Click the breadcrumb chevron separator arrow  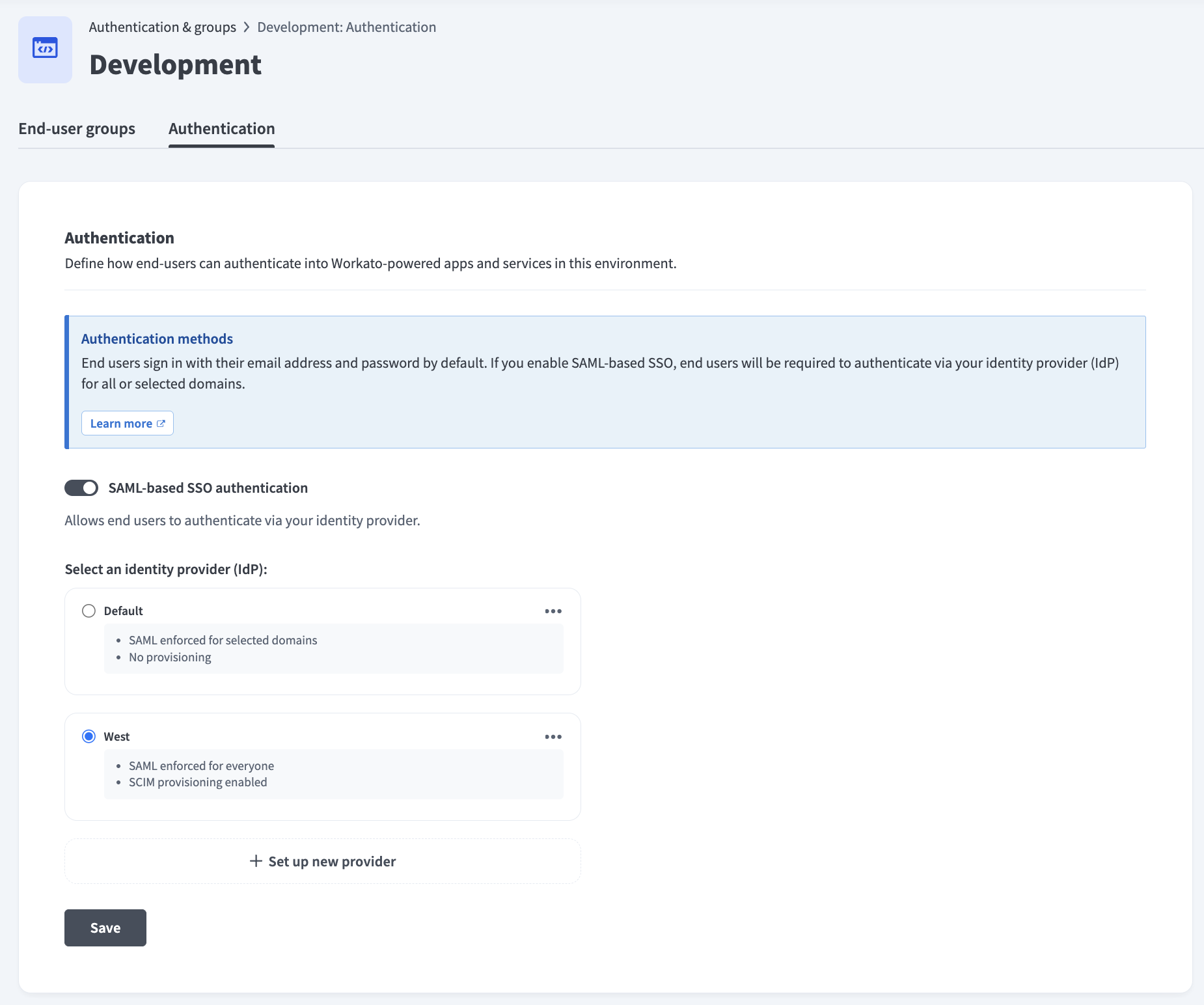247,27
